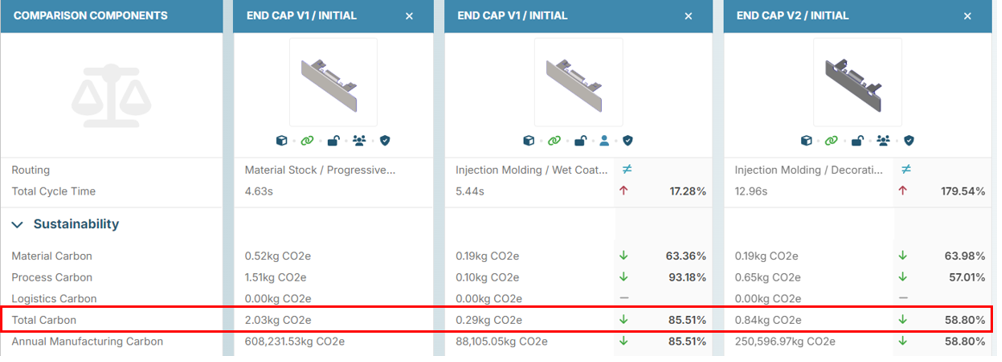
Task: Click the group users icon in first End Cap V1
Action: (x=359, y=141)
